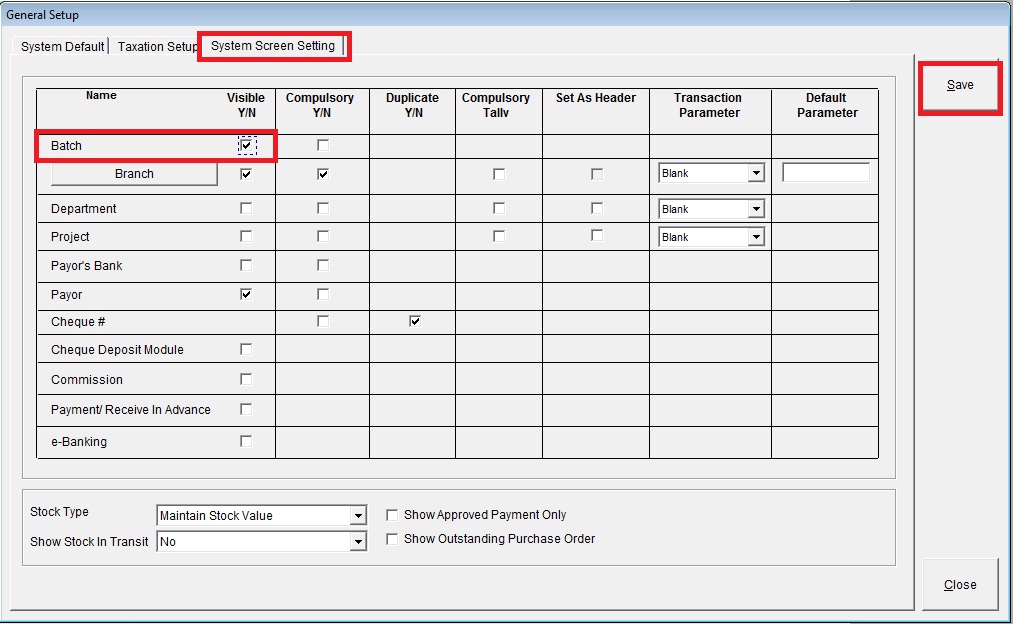Toggle the Branch Compulsory checkbox
The height and width of the screenshot is (624, 1013).
click(x=322, y=174)
